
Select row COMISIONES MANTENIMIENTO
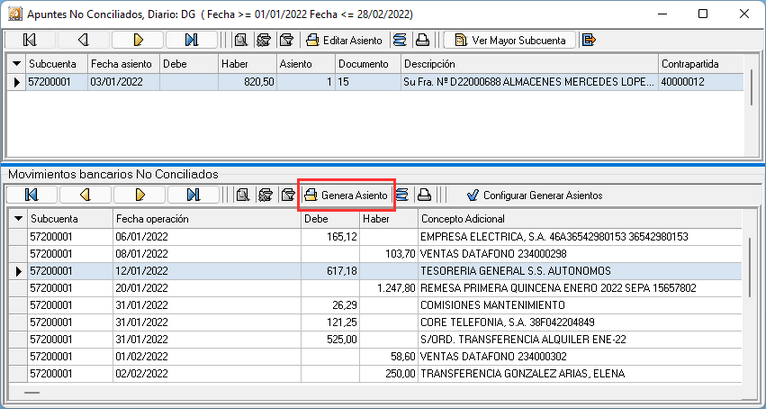click(x=376, y=305)
